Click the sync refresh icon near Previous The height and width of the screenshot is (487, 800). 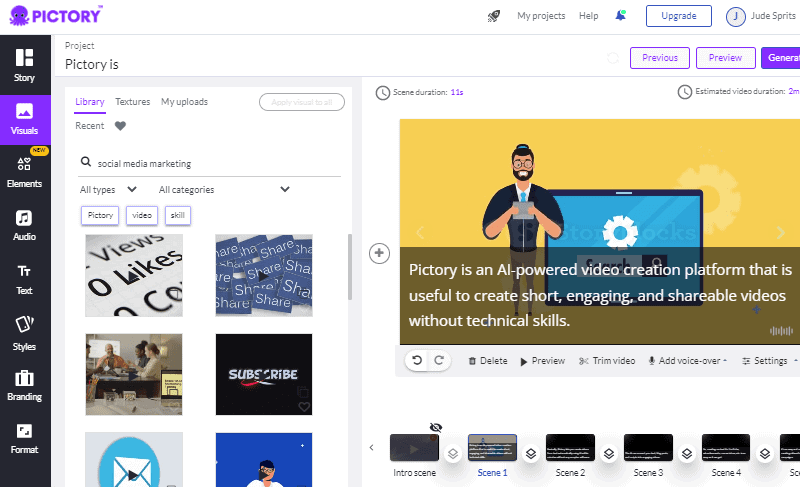point(613,58)
